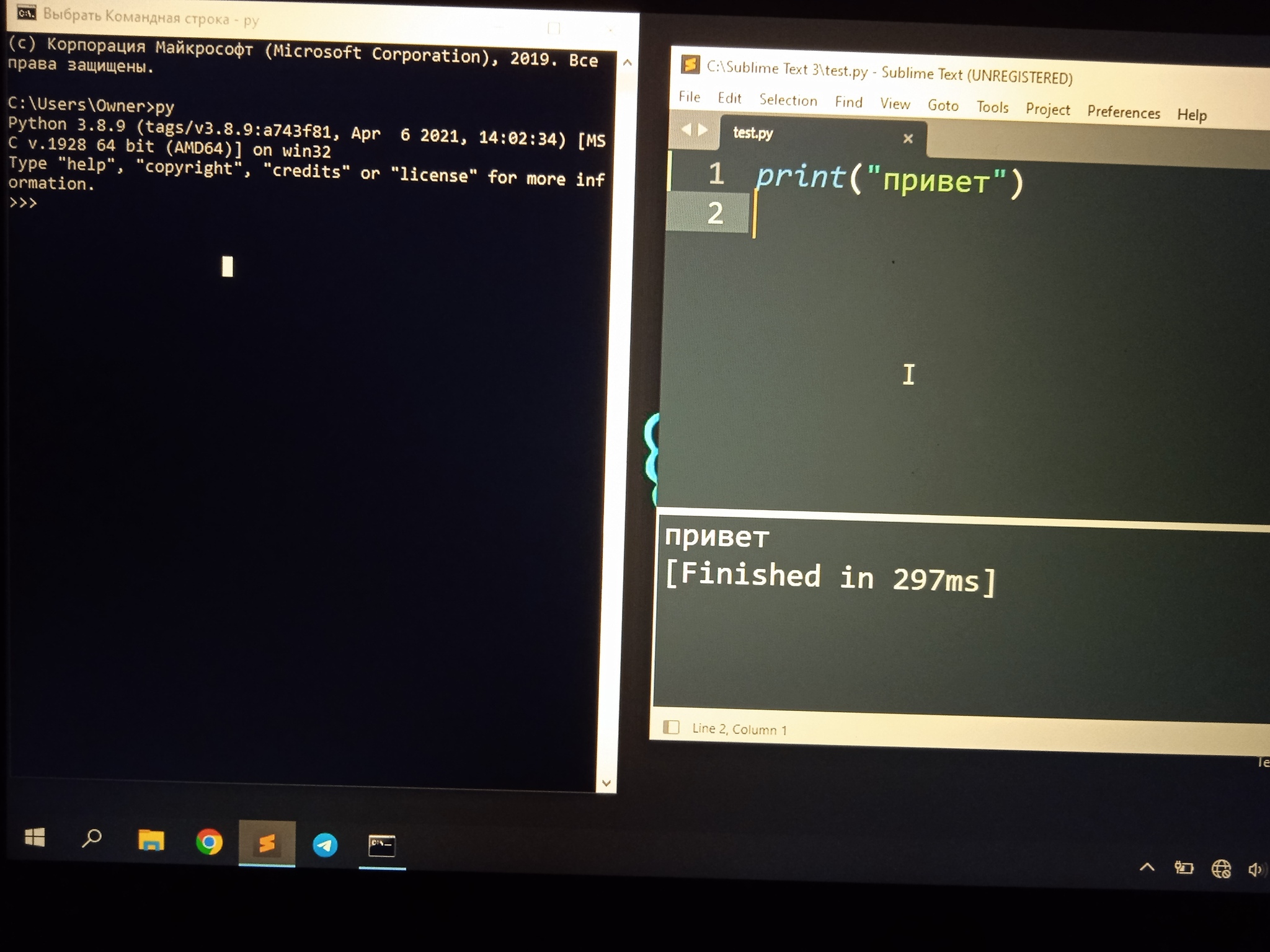Click the Goto menu in Sublime Text
This screenshot has height=952, width=1270.
(940, 109)
